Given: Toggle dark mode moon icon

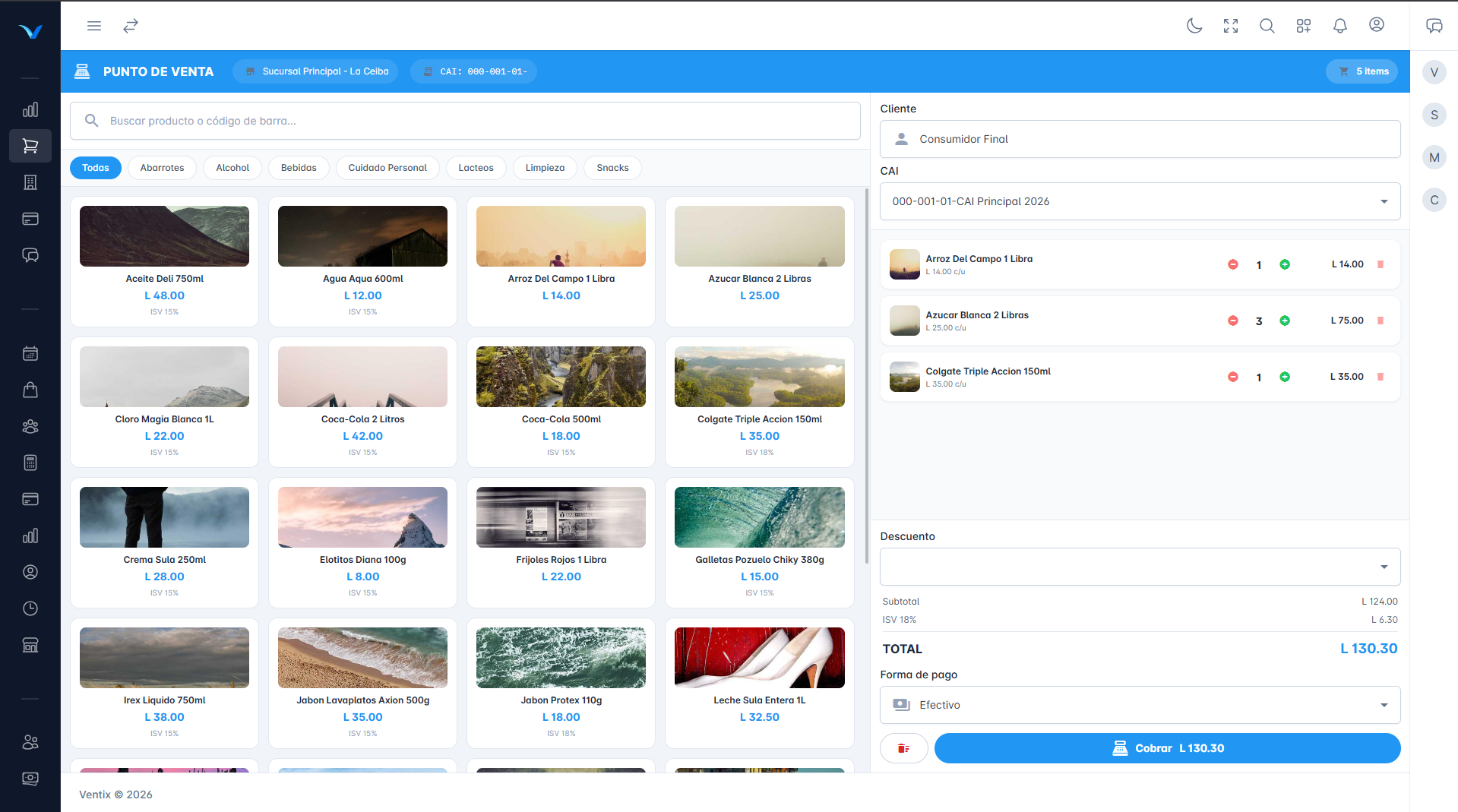Looking at the screenshot, I should [x=1194, y=26].
